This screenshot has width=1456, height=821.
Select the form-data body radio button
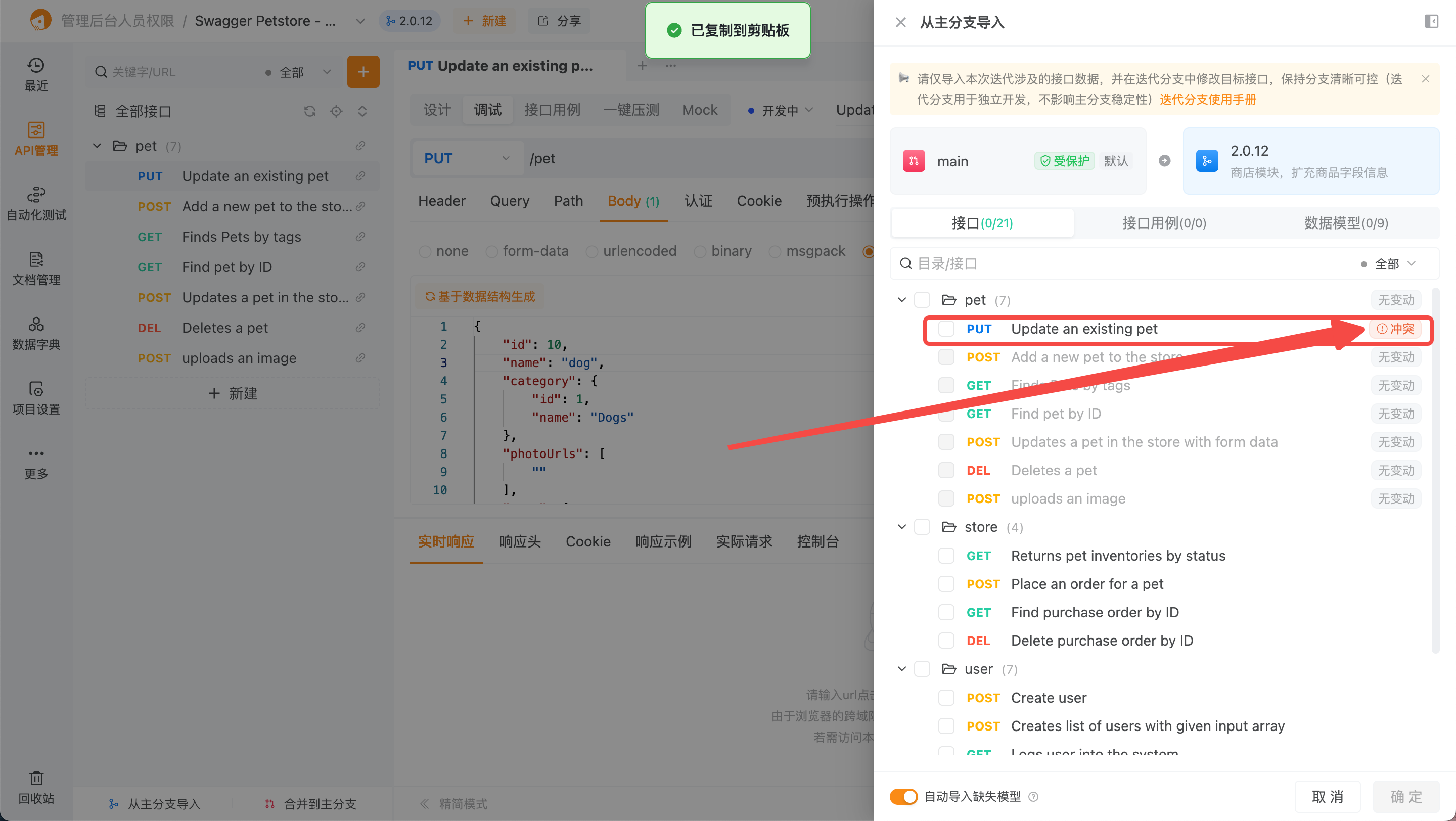492,251
